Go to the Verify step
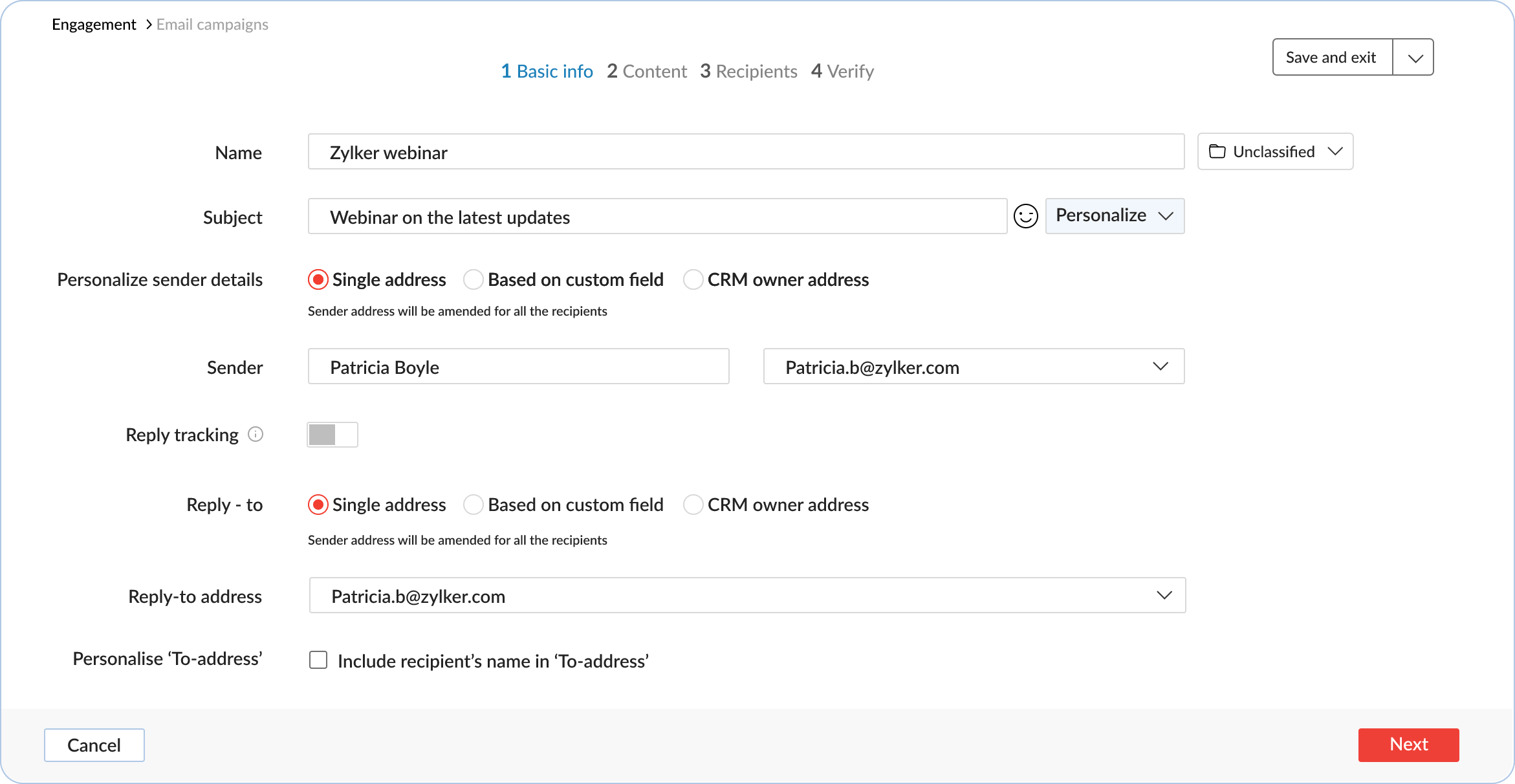Image resolution: width=1515 pixels, height=784 pixels. (842, 71)
